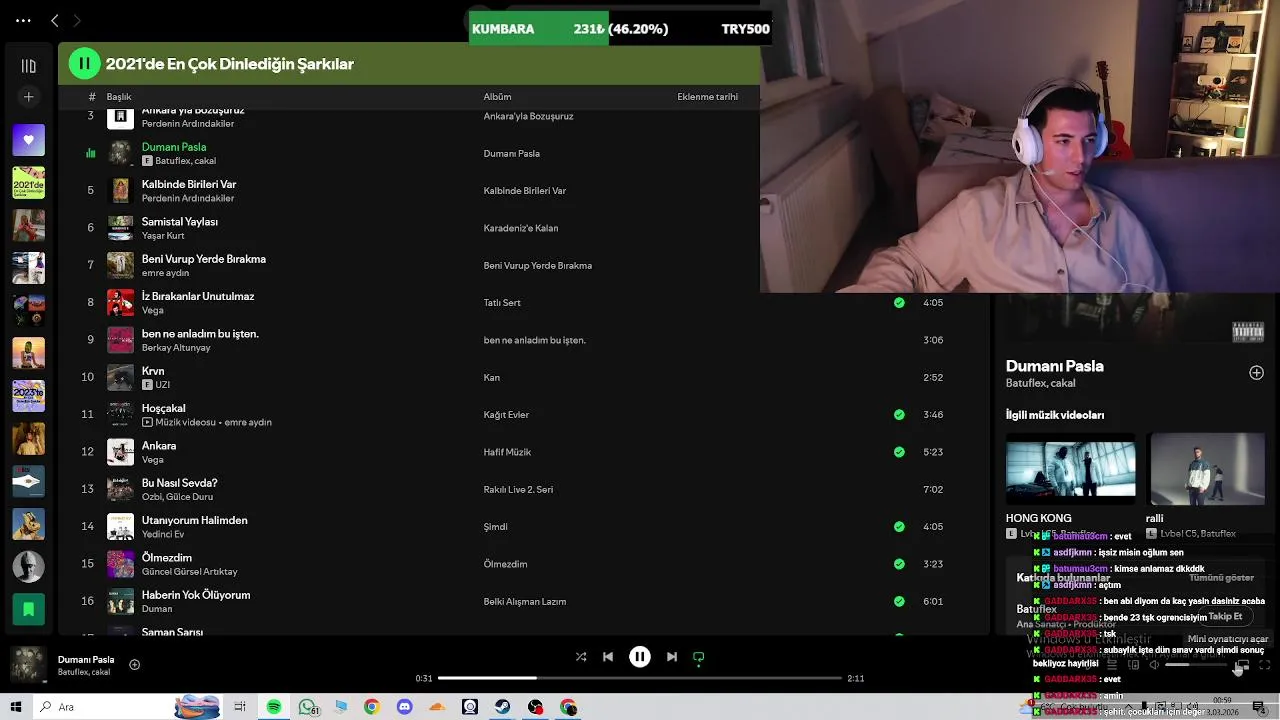The width and height of the screenshot is (1280, 720).
Task: Select the ben ne anladım bu işten. title
Action: (x=200, y=334)
